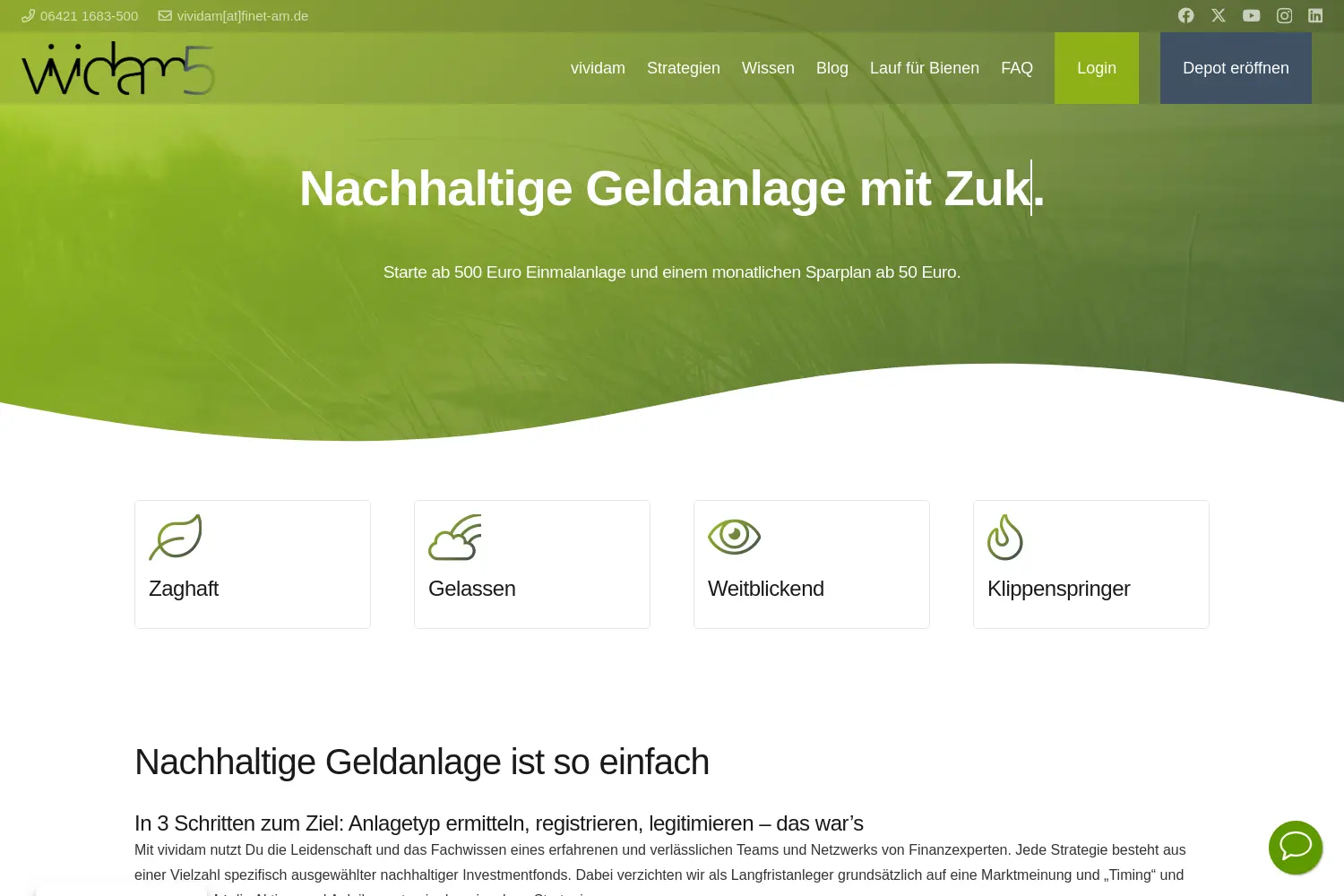1344x896 pixels.
Task: Open the green chat bubble widget
Action: 1296,847
